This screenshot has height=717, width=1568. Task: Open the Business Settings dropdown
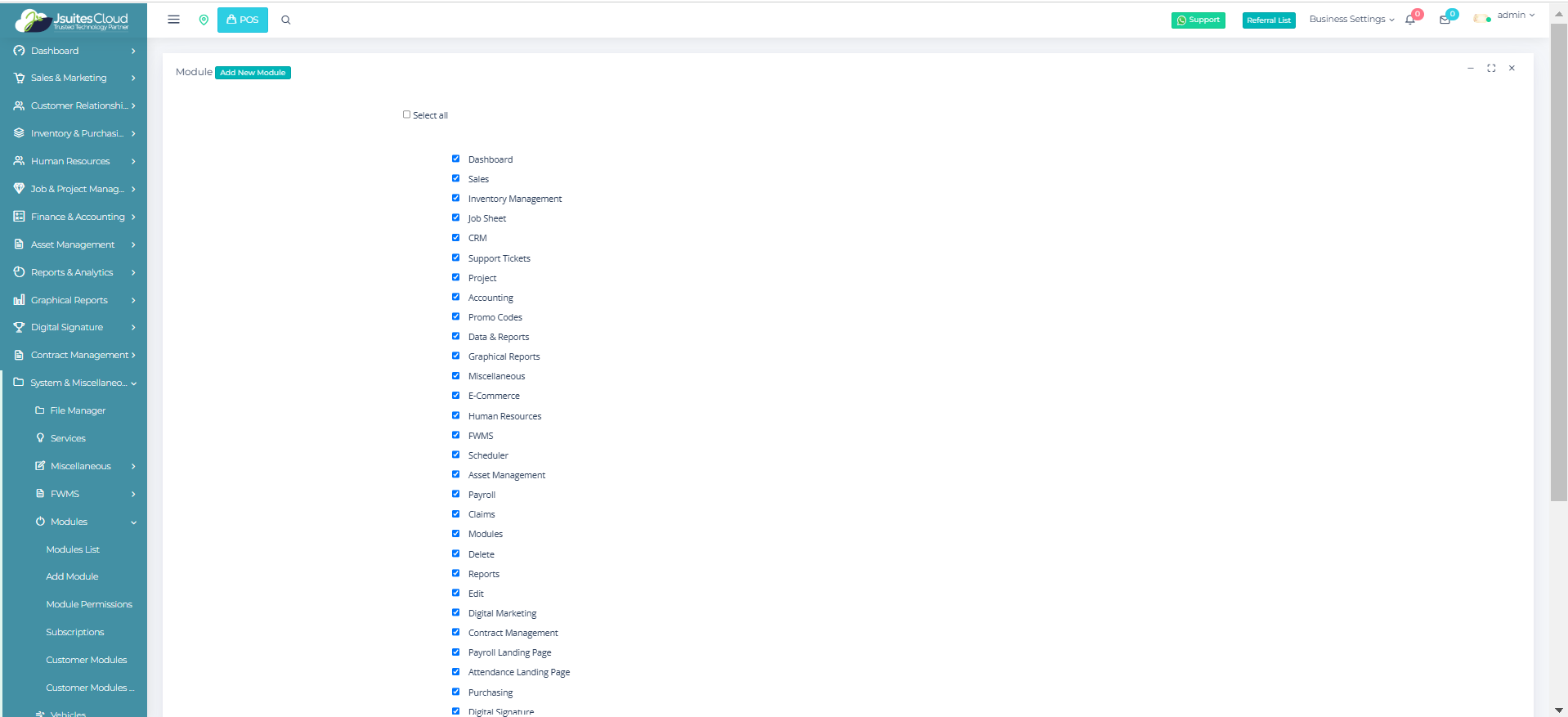click(x=1351, y=20)
